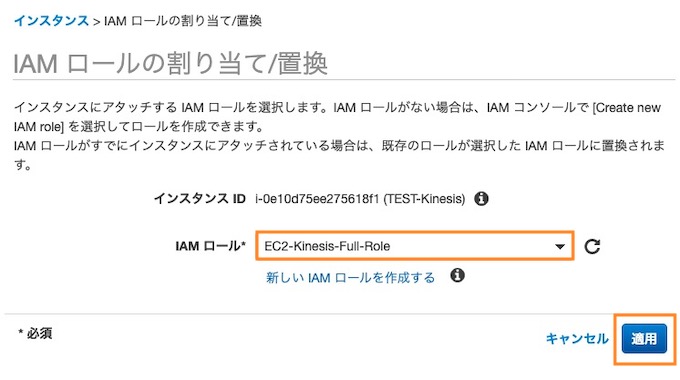Click the instance ID text i-0e10d75ee275618f1

coord(317,199)
